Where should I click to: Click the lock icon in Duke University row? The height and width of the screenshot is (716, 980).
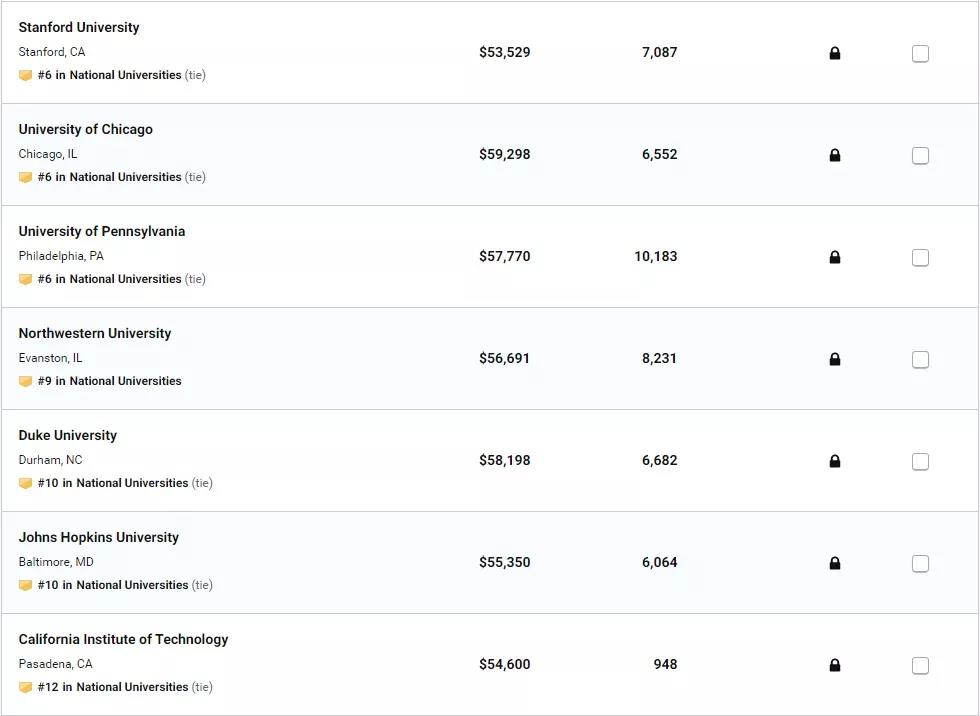point(835,461)
